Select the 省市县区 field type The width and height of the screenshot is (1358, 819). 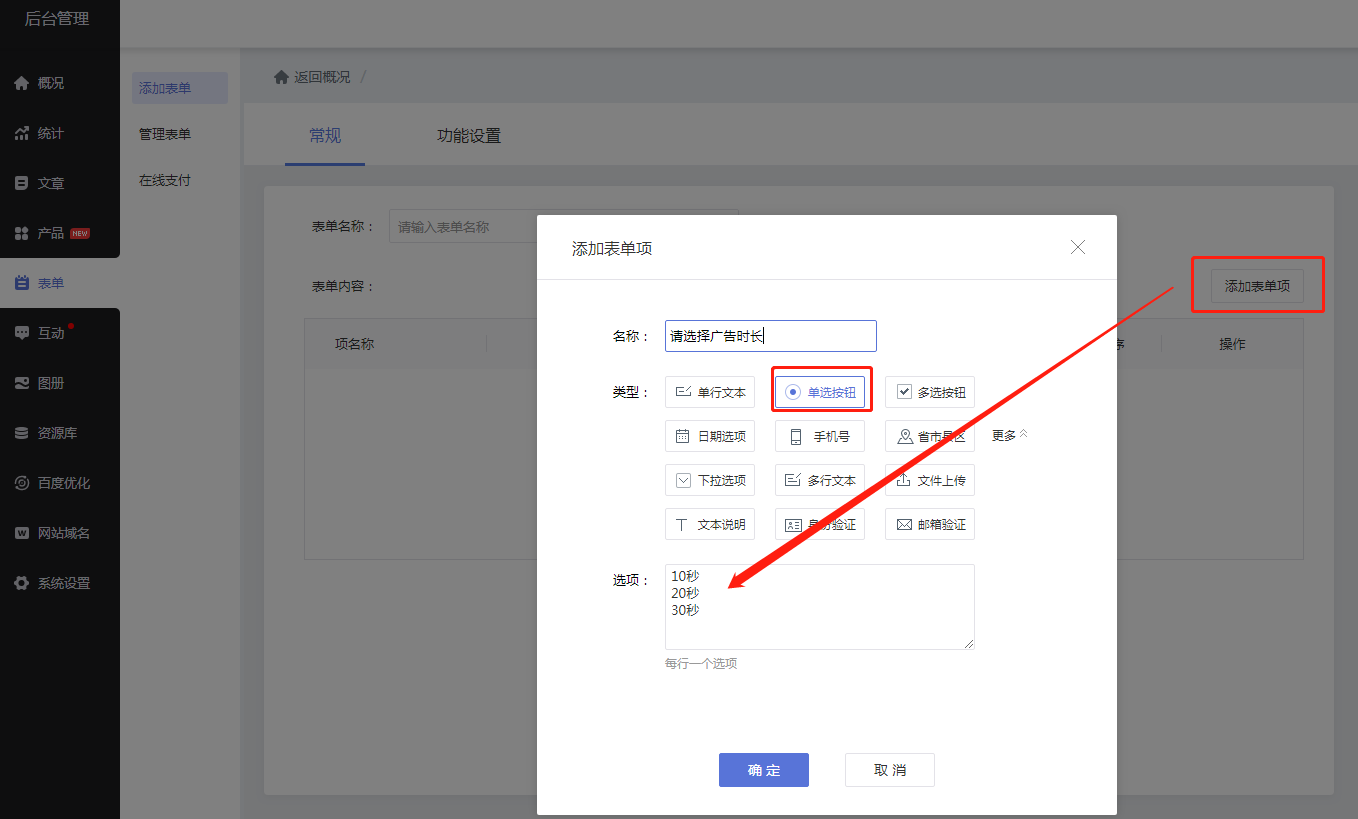point(930,436)
